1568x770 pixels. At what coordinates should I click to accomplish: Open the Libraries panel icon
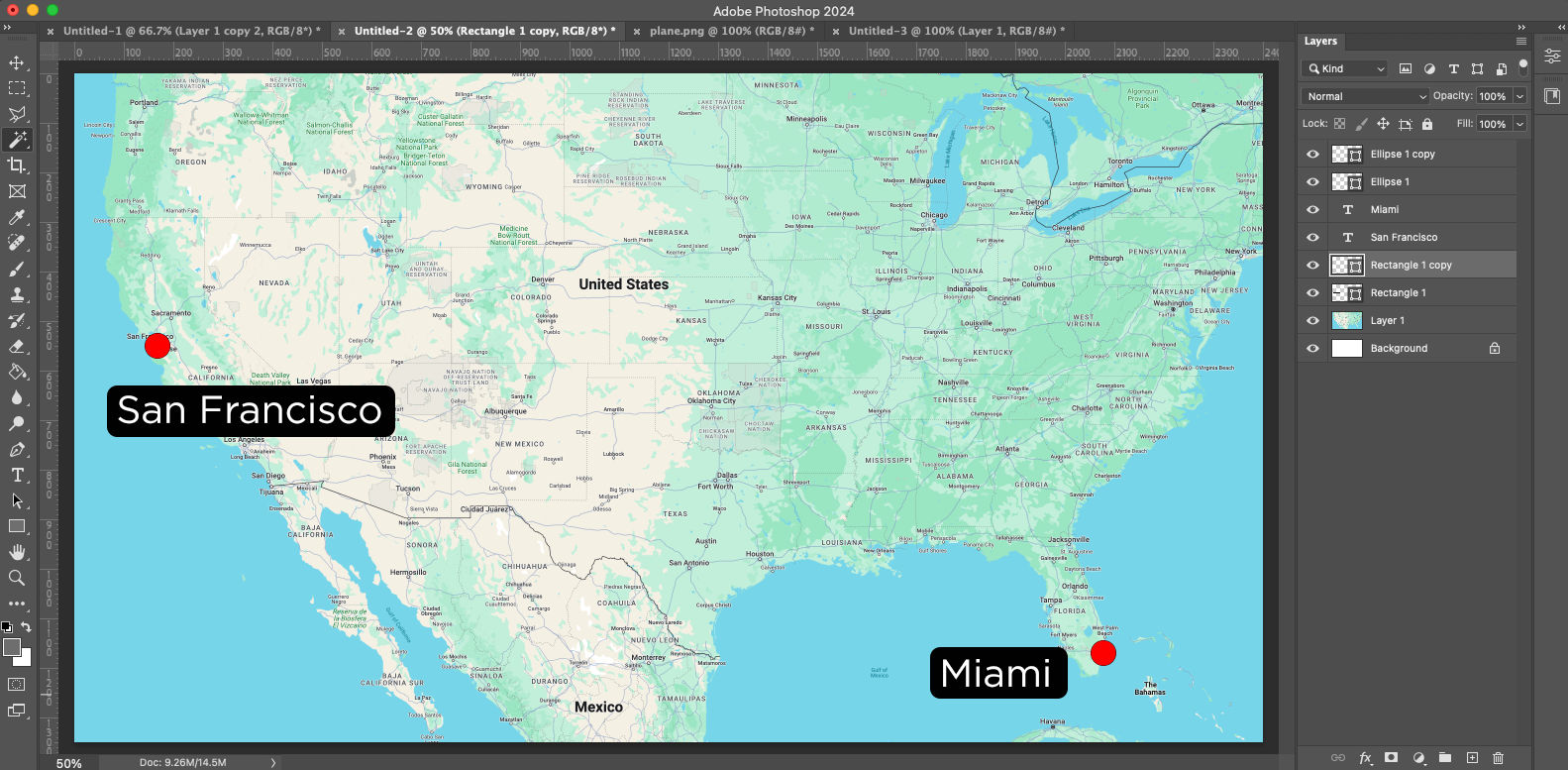[1552, 96]
